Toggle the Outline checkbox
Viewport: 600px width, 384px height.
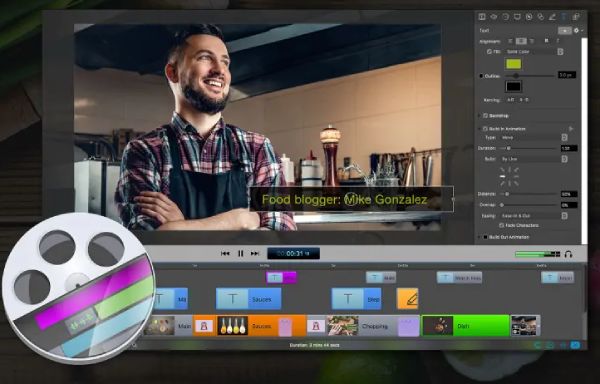pyautogui.click(x=481, y=76)
